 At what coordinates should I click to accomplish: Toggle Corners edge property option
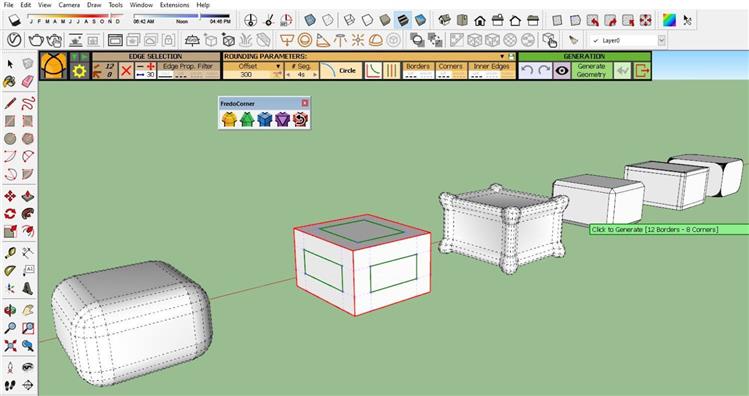pyautogui.click(x=450, y=71)
